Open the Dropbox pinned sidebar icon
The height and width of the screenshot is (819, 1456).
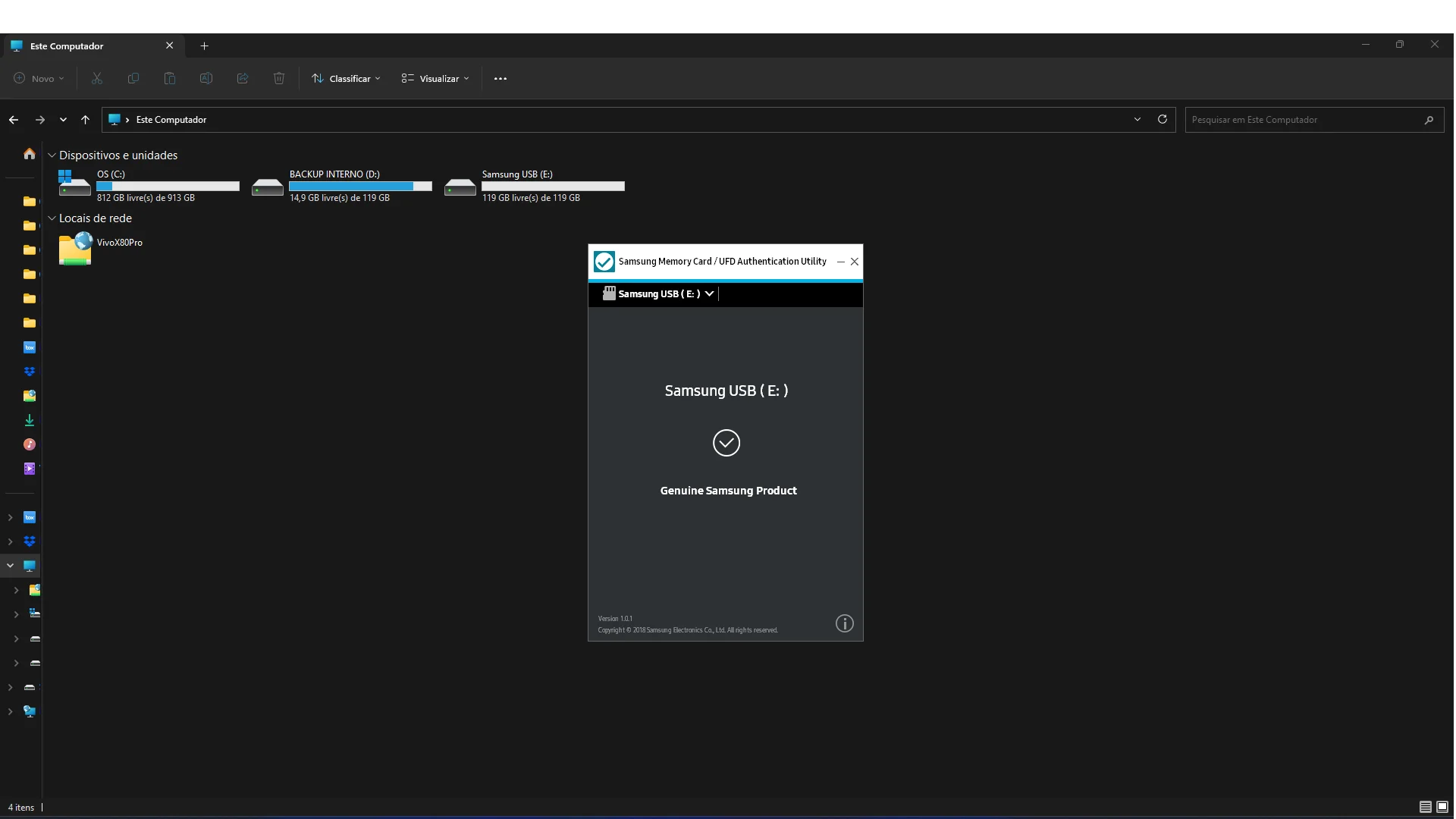(x=29, y=372)
